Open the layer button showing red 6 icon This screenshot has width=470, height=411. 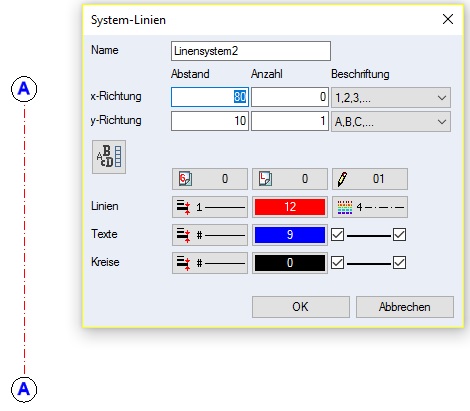coord(210,179)
